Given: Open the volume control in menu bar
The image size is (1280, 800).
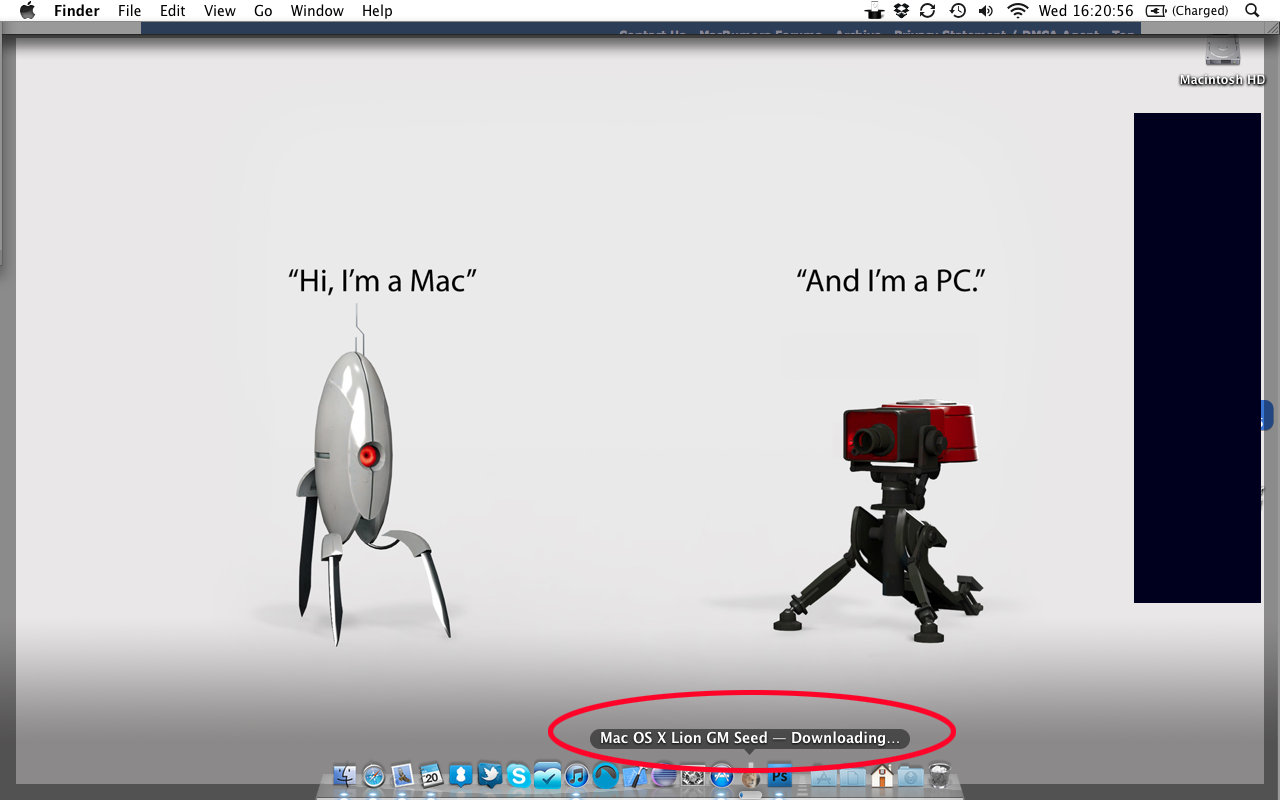Looking at the screenshot, I should tap(986, 11).
